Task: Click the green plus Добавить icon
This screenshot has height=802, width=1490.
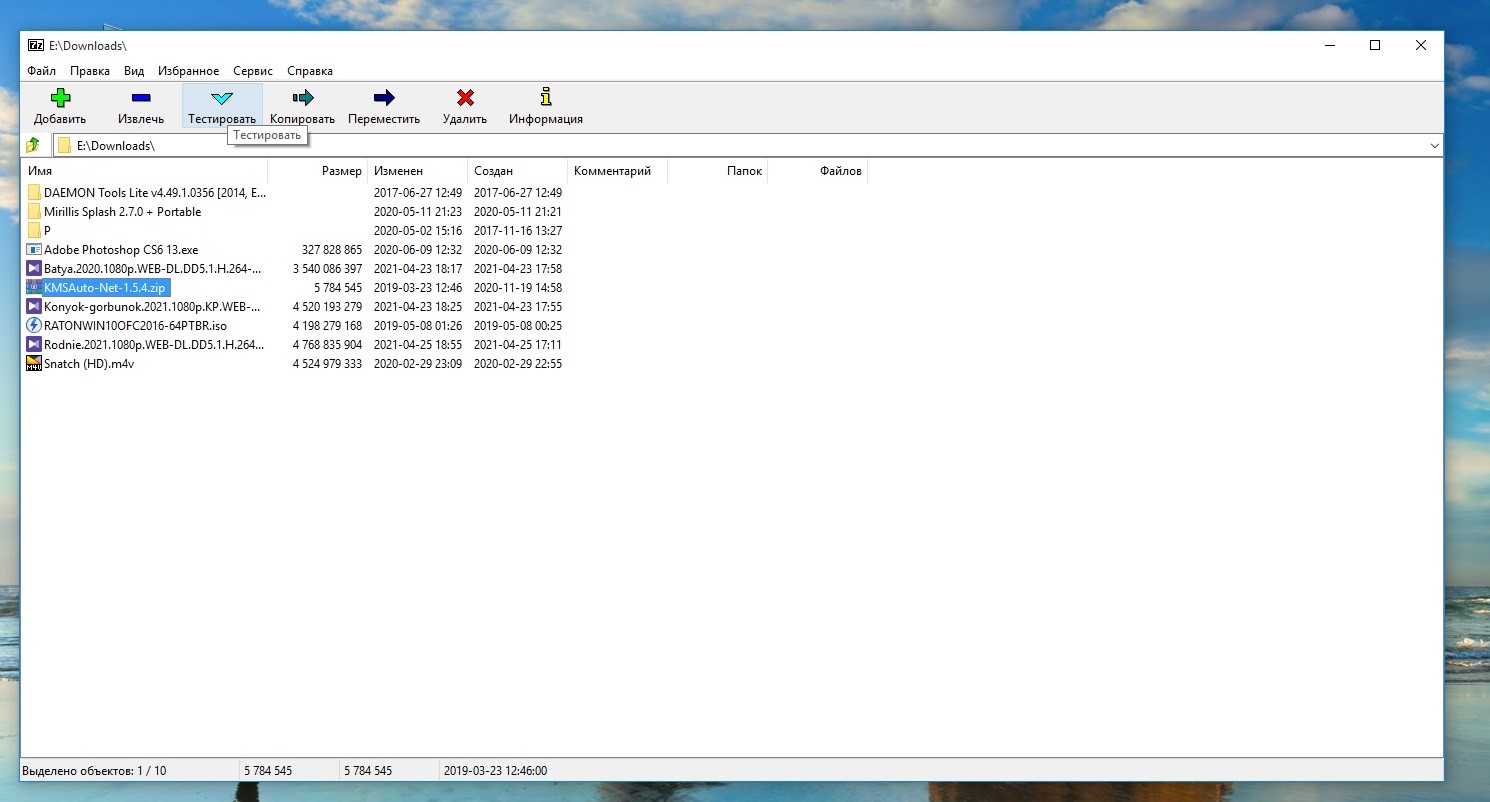Action: click(60, 98)
